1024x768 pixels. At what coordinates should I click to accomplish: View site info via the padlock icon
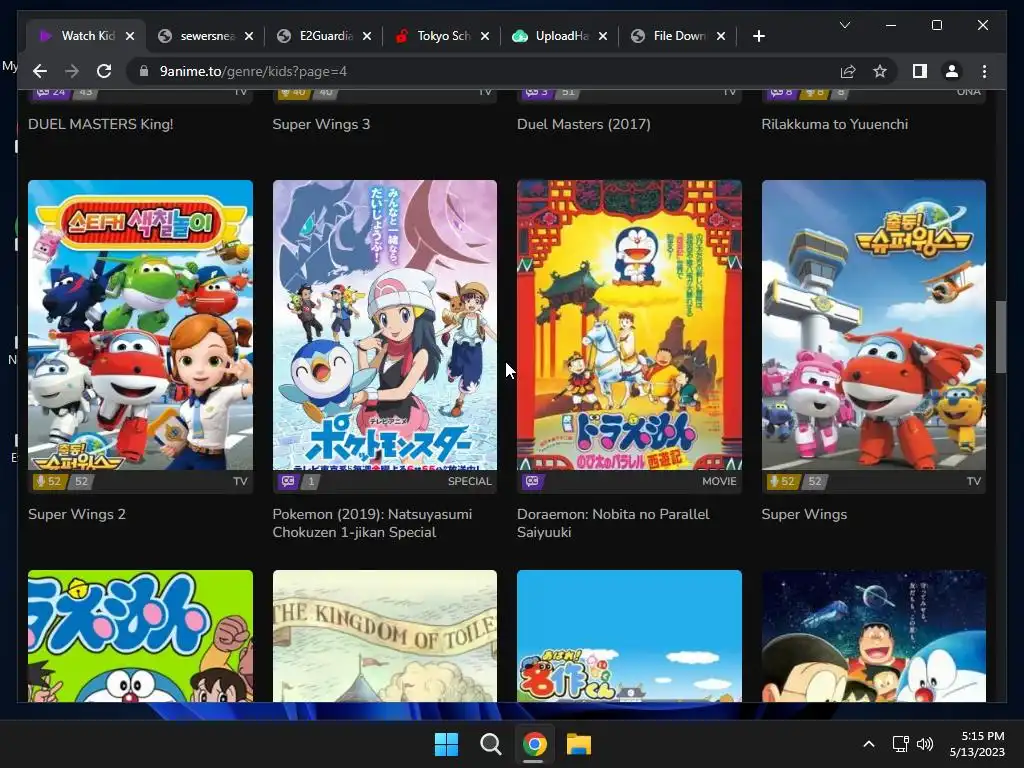coord(144,71)
